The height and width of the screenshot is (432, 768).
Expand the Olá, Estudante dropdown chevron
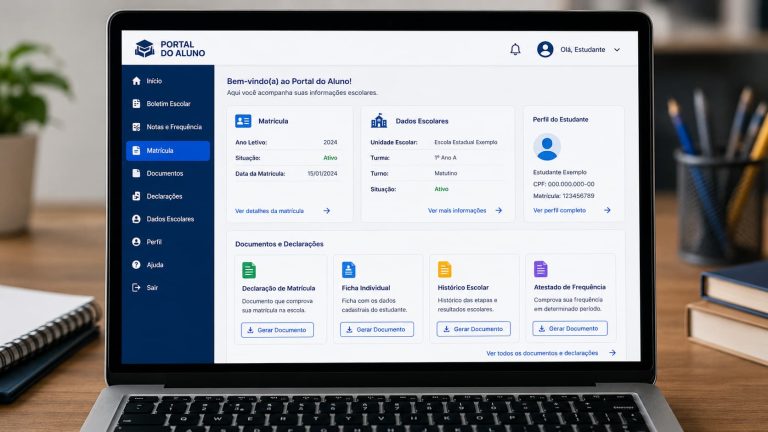(x=617, y=49)
